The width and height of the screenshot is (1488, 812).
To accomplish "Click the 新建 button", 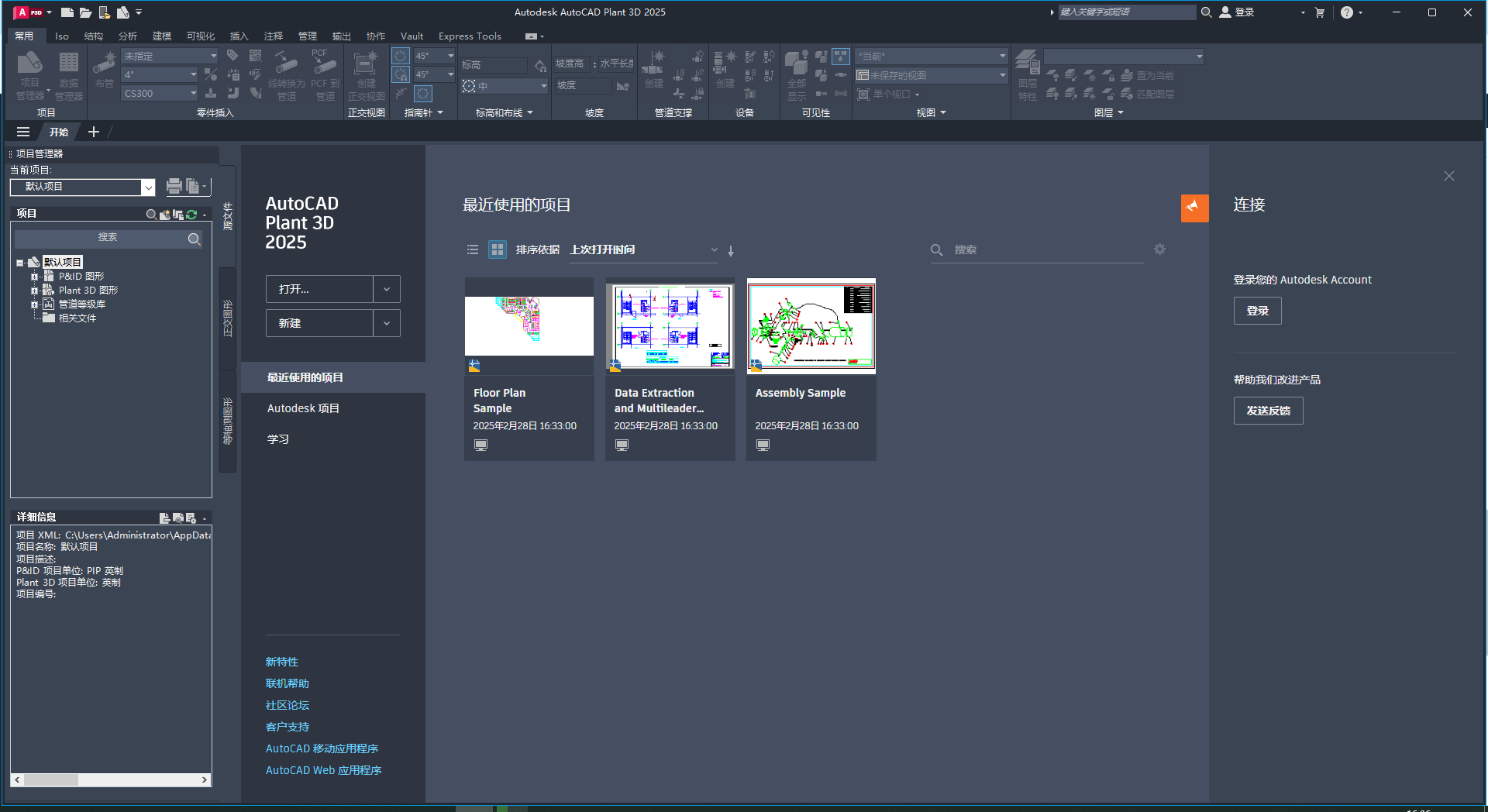I will point(319,323).
